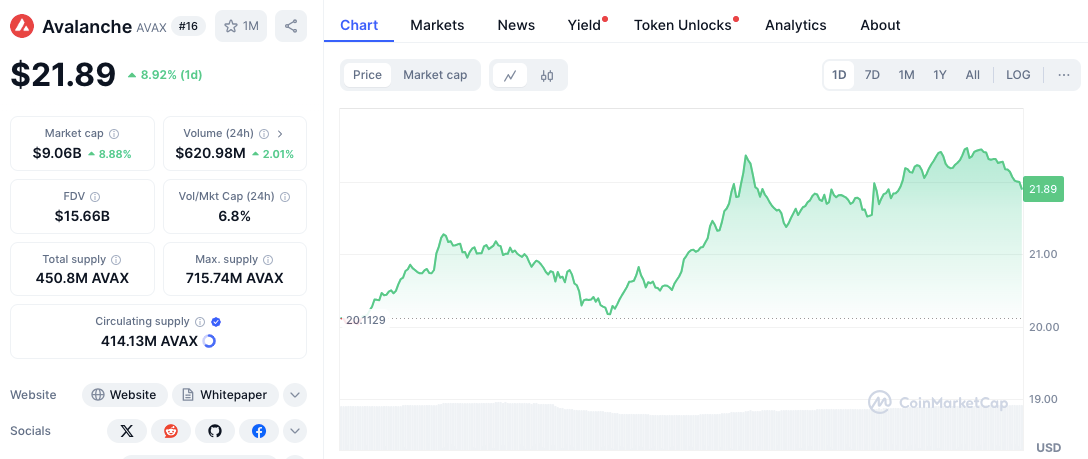Click the 715.74M AVAX max supply value
This screenshot has height=459, width=1088.
(x=235, y=279)
